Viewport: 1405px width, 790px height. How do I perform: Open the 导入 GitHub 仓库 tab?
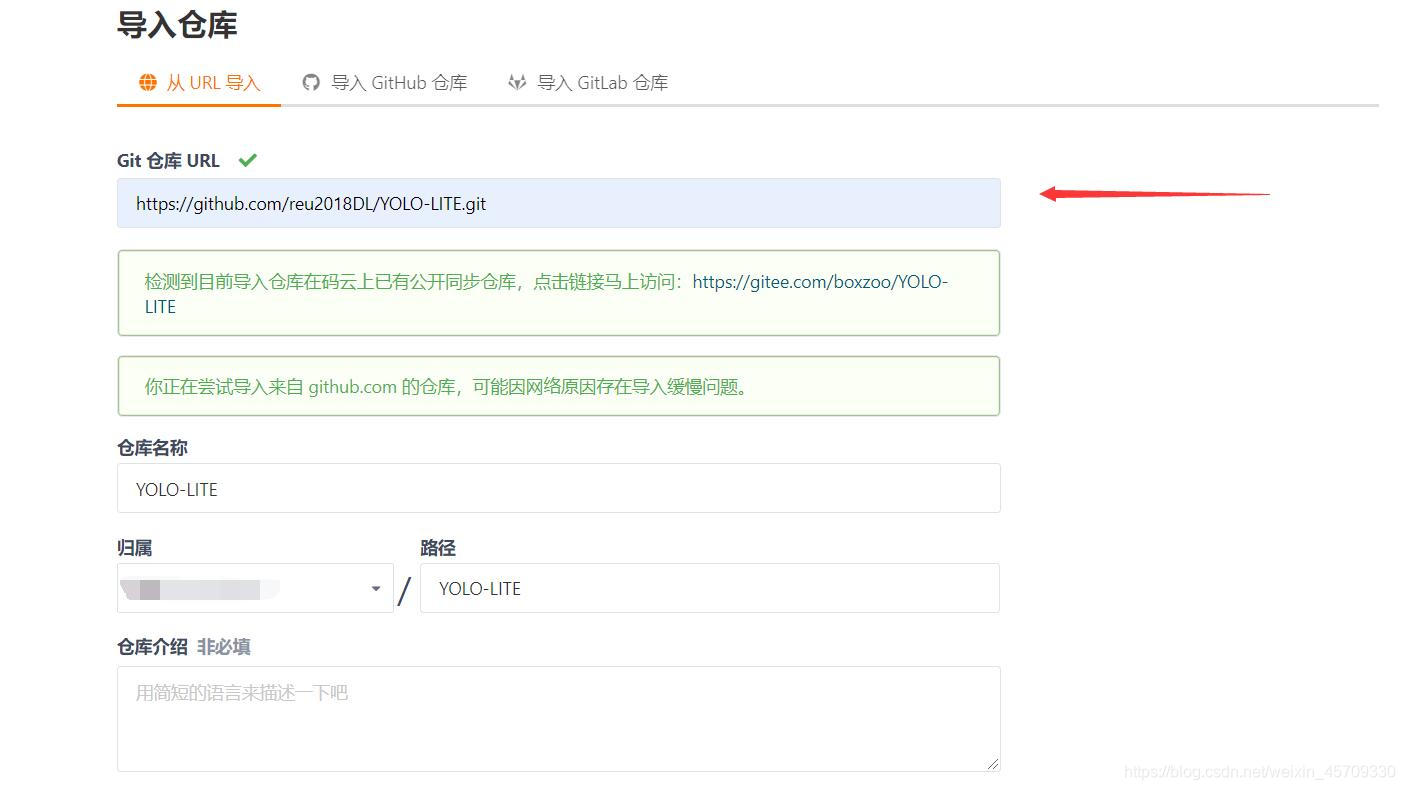(x=385, y=83)
